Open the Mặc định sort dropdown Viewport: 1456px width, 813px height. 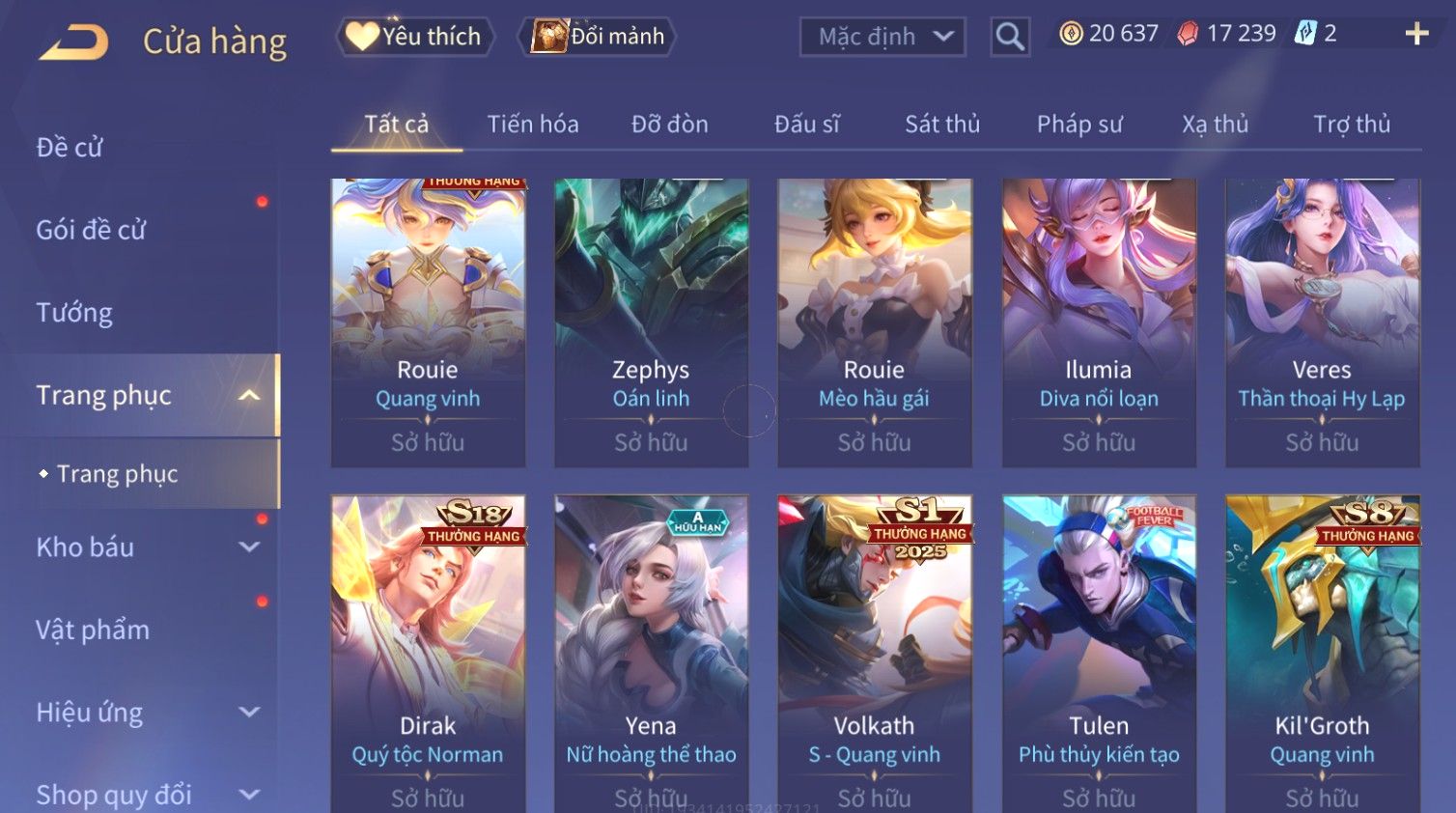[882, 37]
